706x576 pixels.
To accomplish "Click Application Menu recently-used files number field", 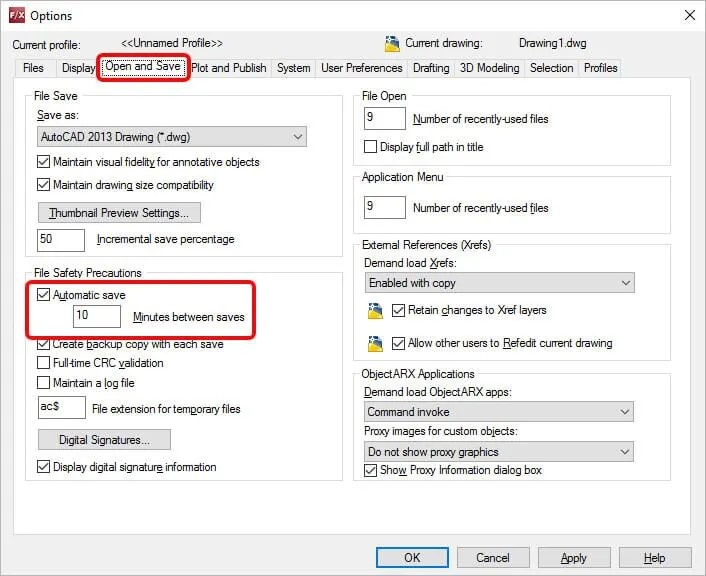I will tap(385, 207).
